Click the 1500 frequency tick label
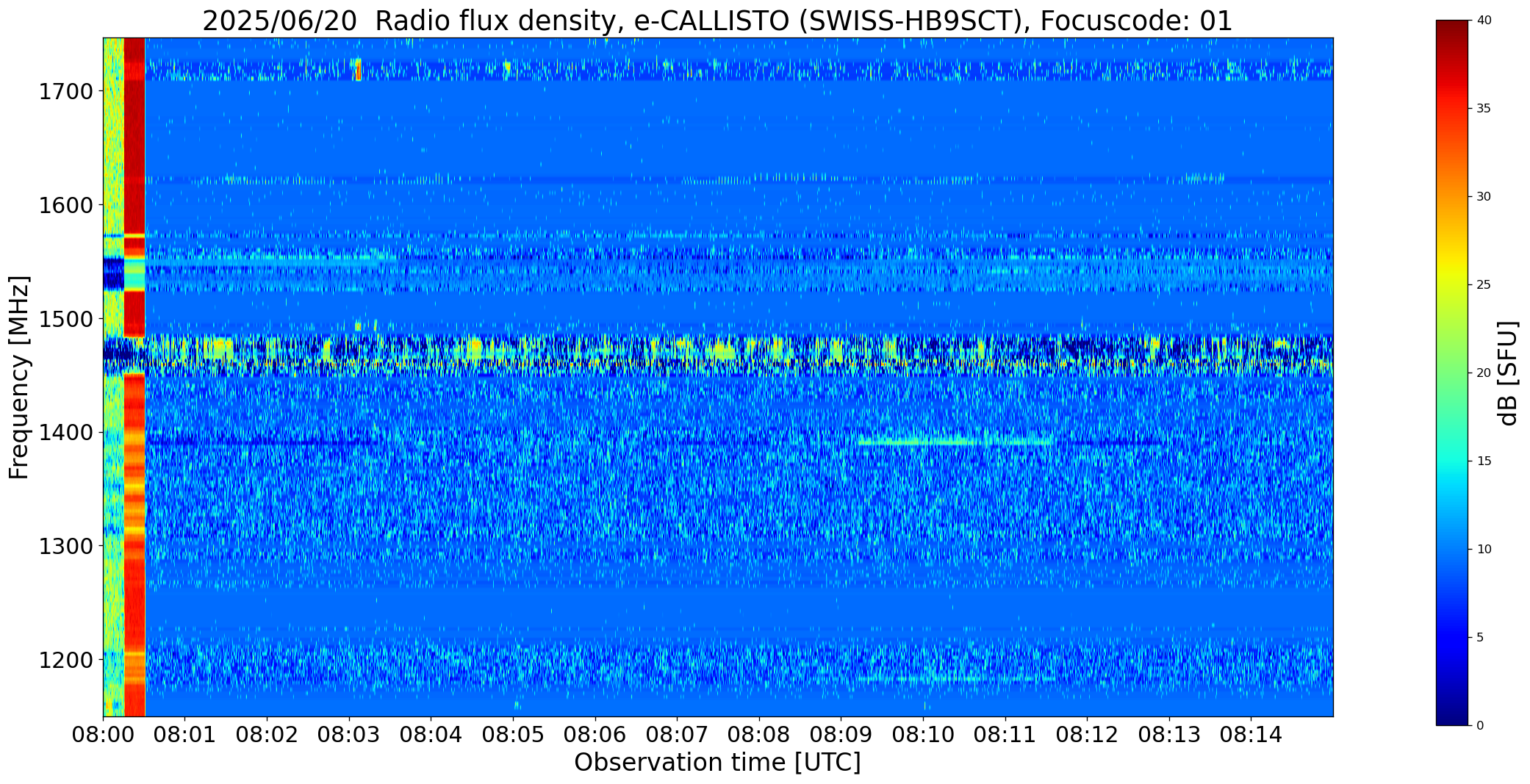1530x784 pixels. pos(65,319)
